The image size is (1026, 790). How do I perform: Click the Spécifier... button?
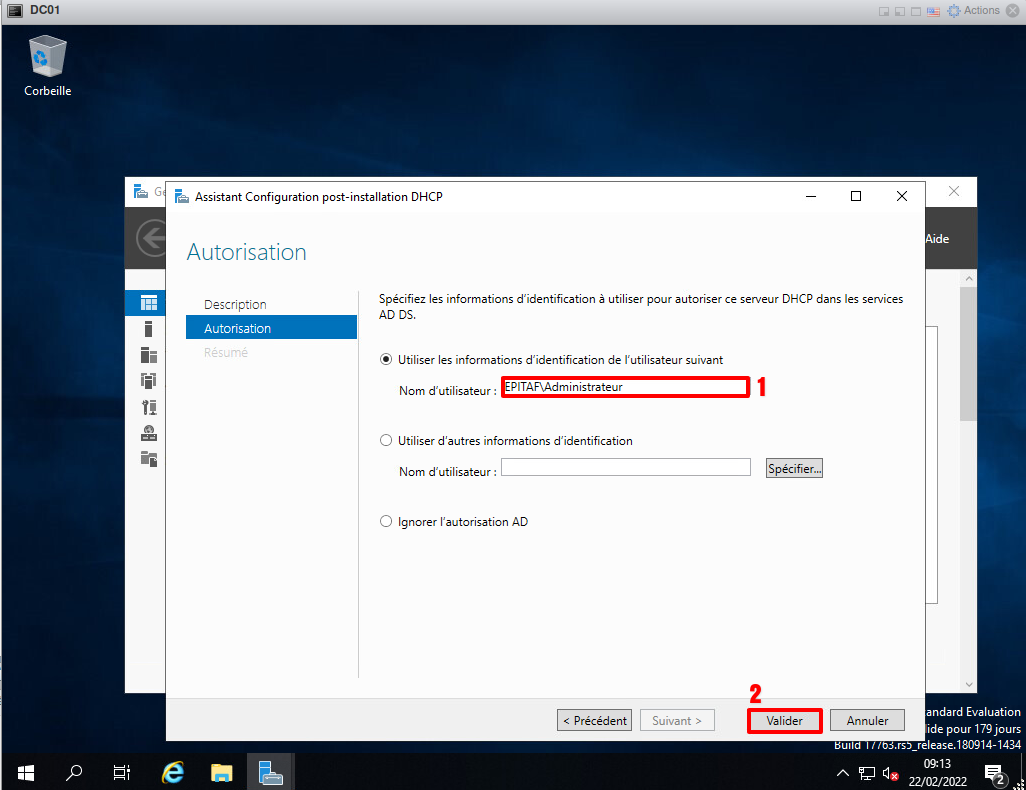pyautogui.click(x=794, y=468)
